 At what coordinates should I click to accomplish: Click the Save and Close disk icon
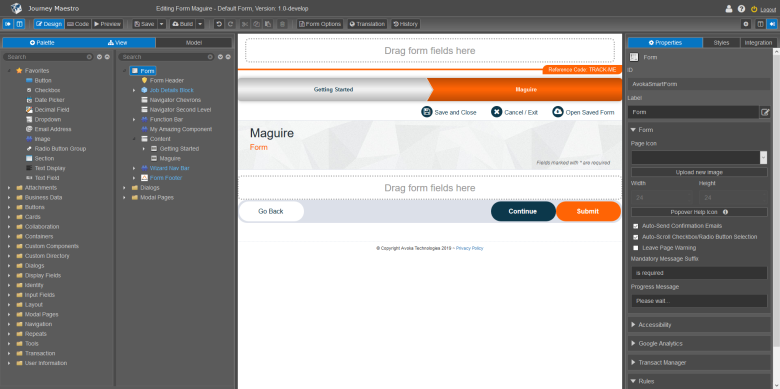pyautogui.click(x=426, y=112)
